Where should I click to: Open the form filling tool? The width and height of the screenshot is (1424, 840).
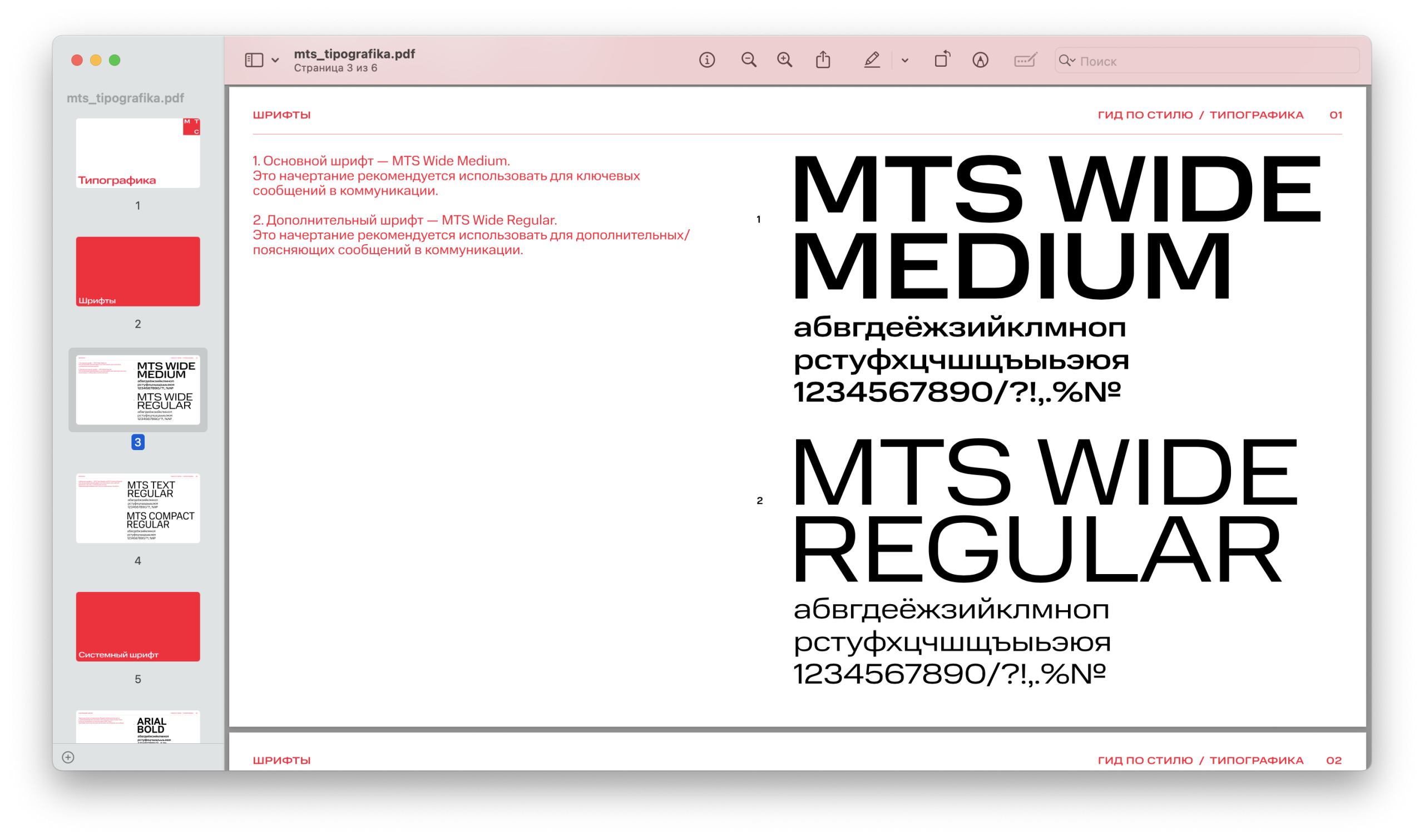(1025, 60)
